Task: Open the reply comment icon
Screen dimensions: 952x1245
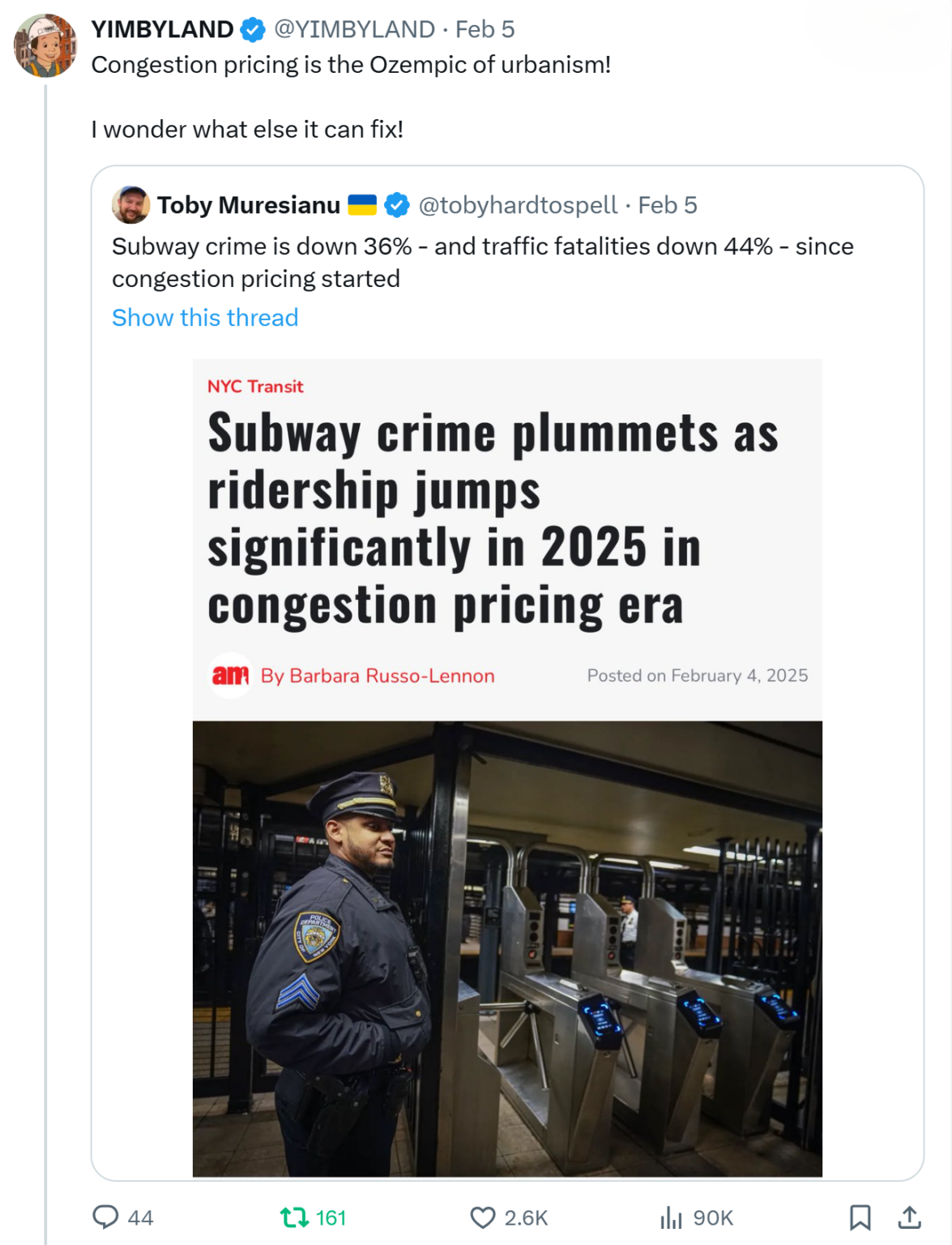Action: 105,1217
